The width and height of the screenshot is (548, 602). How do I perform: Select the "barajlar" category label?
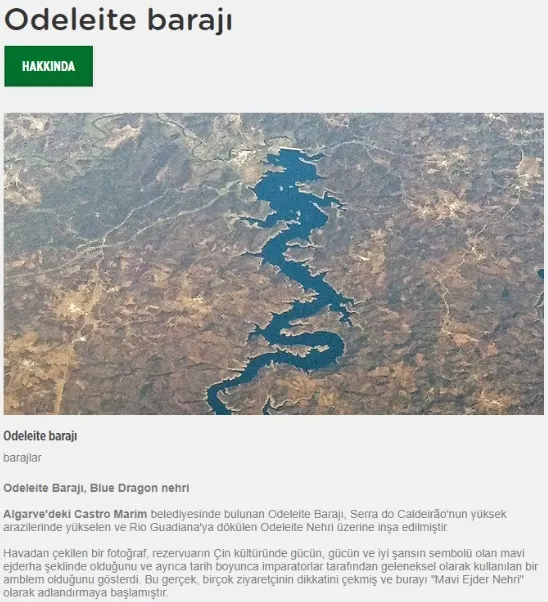click(x=22, y=458)
